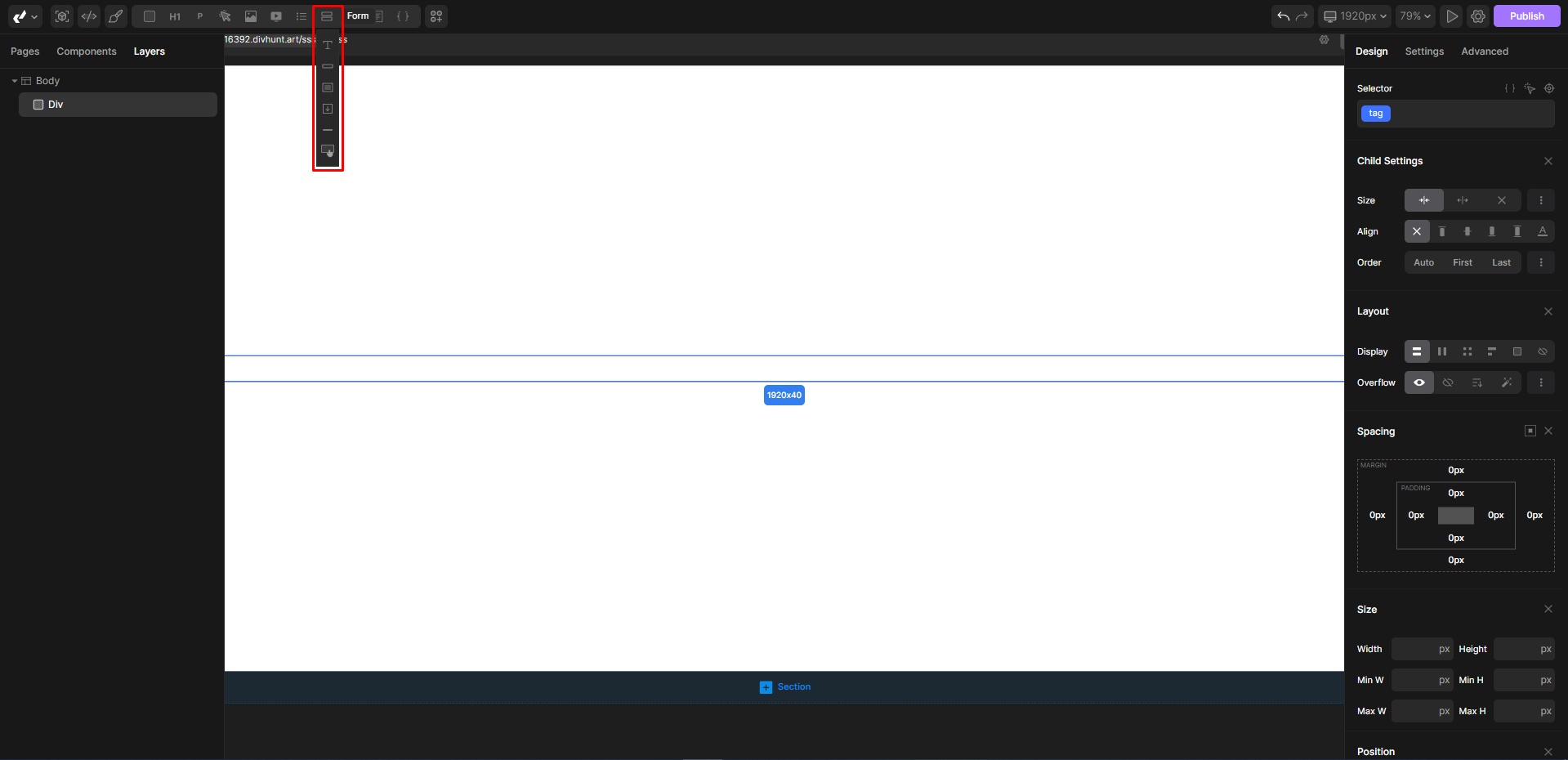
Task: Set Align to center vertically
Action: [1467, 231]
